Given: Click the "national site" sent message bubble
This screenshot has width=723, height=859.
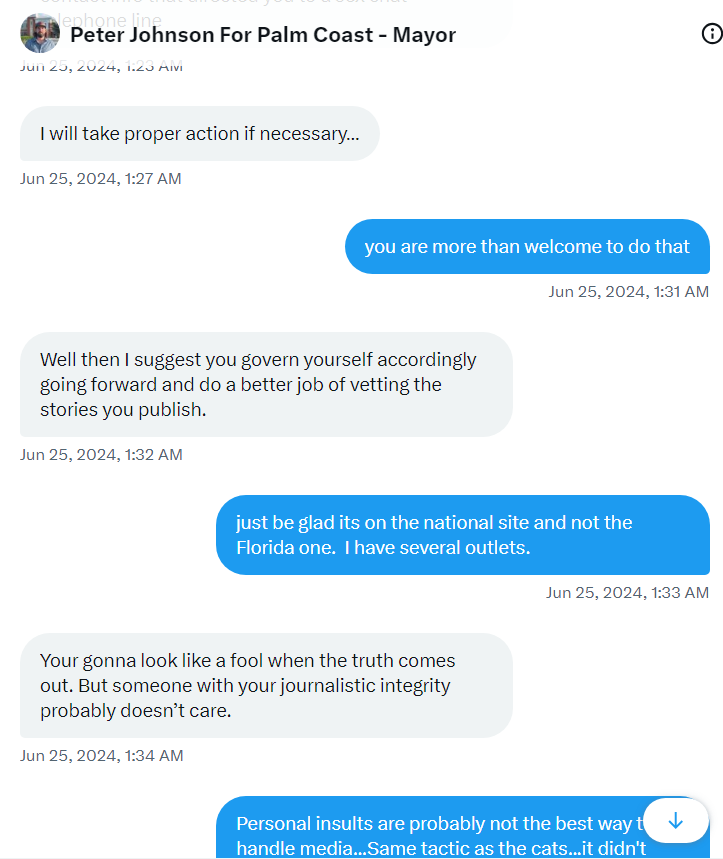Looking at the screenshot, I should pyautogui.click(x=462, y=535).
